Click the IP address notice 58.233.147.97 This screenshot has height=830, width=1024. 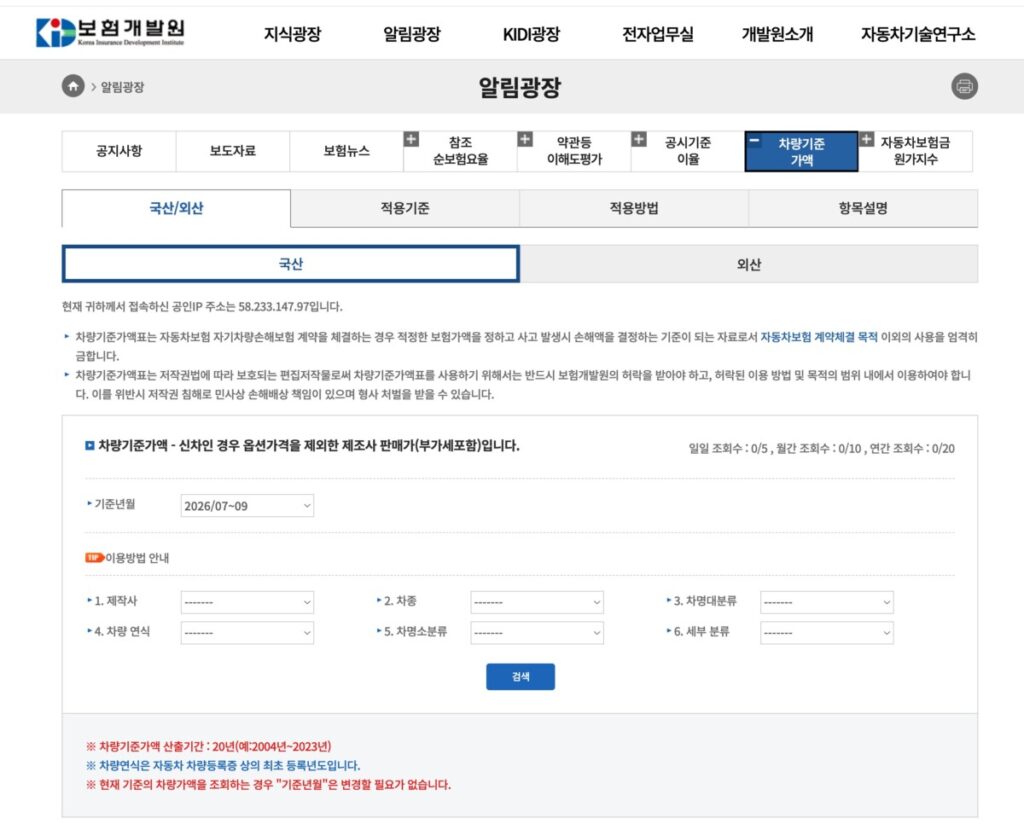202,306
